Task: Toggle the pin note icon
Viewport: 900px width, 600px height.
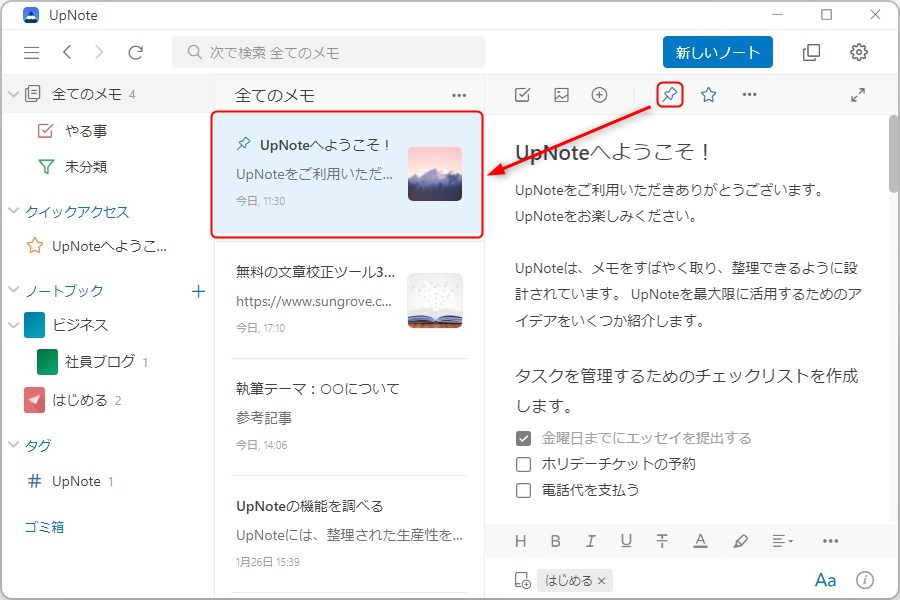Action: click(669, 95)
